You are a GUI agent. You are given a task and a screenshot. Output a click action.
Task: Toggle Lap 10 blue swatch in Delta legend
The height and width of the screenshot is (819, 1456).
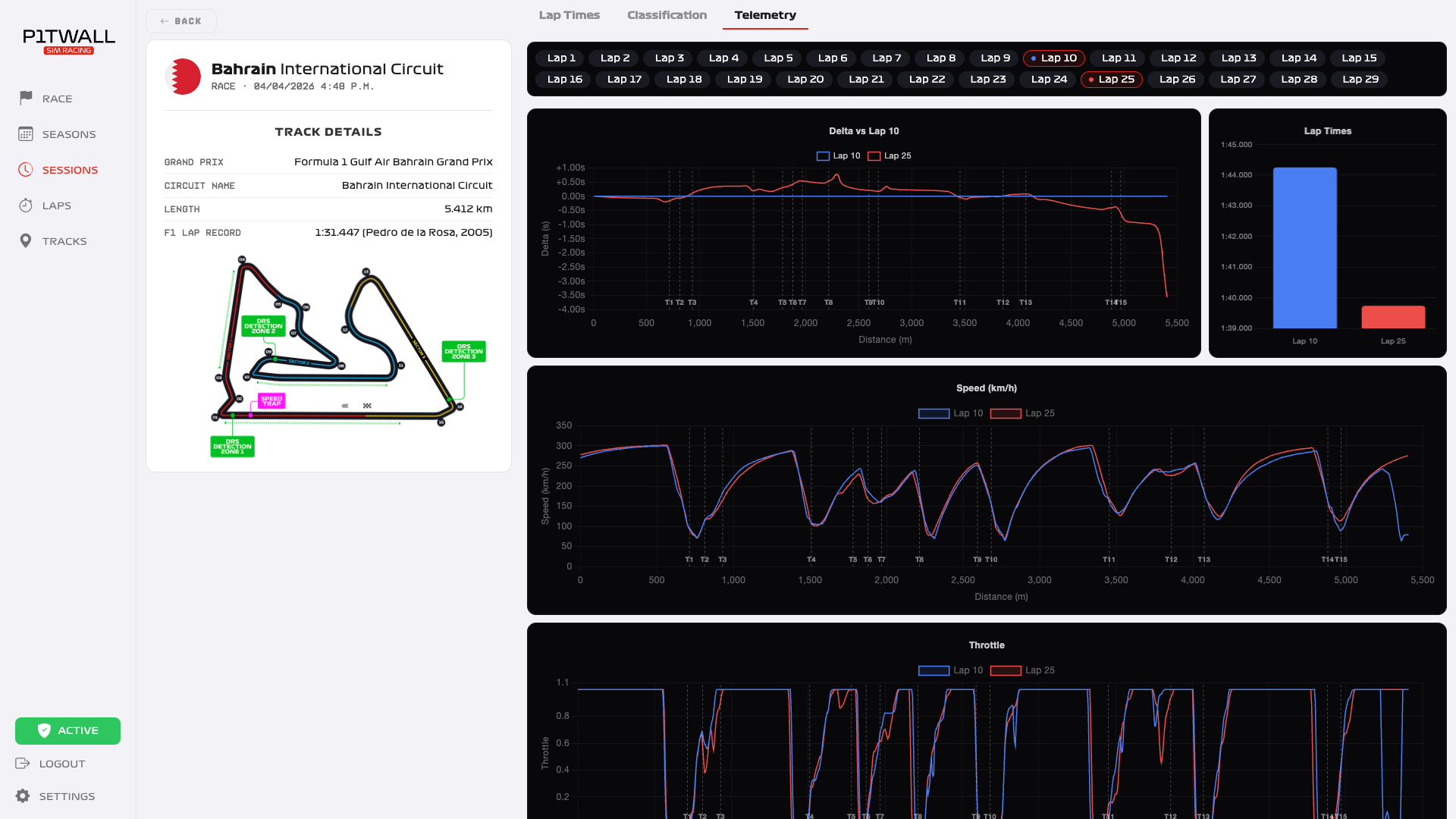click(823, 156)
